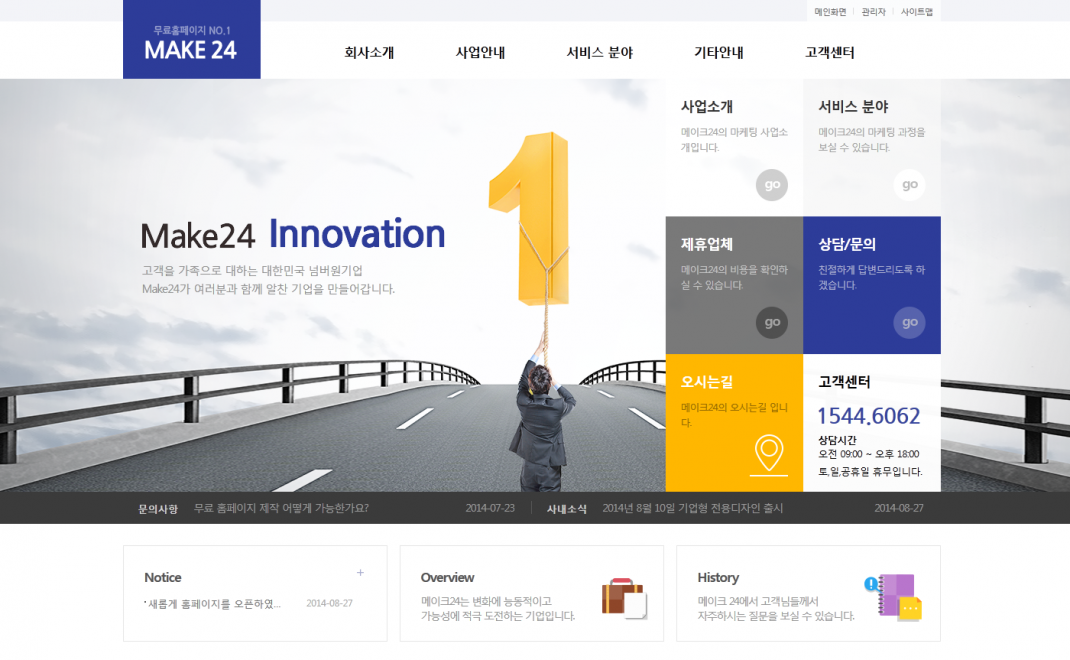Open the 회사소개 menu
This screenshot has height=660, width=1070.
369,53
